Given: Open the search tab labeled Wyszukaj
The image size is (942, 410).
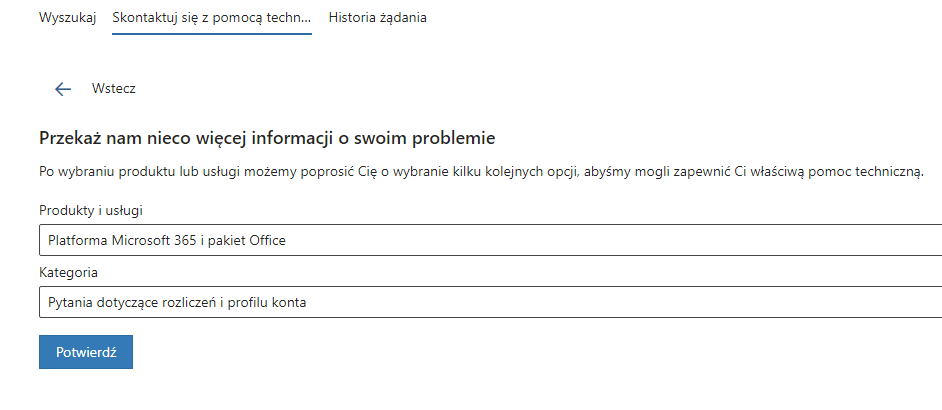Looking at the screenshot, I should [x=68, y=17].
